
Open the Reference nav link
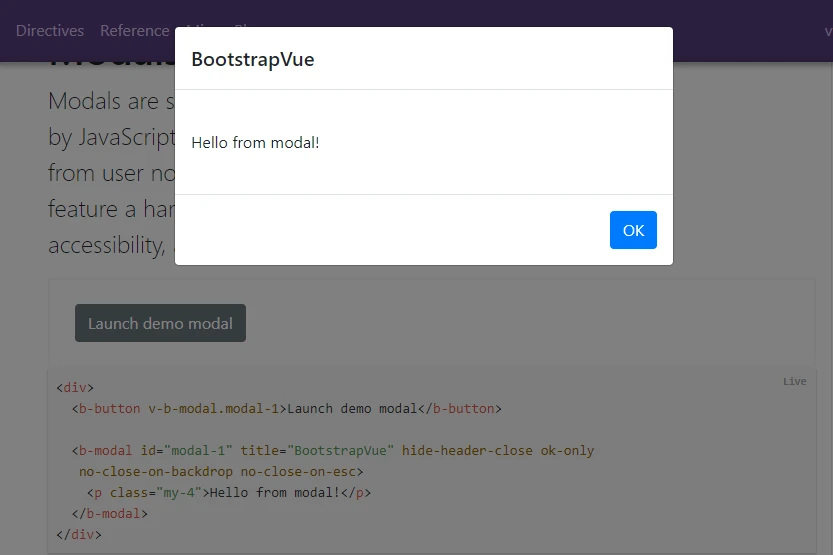(134, 31)
